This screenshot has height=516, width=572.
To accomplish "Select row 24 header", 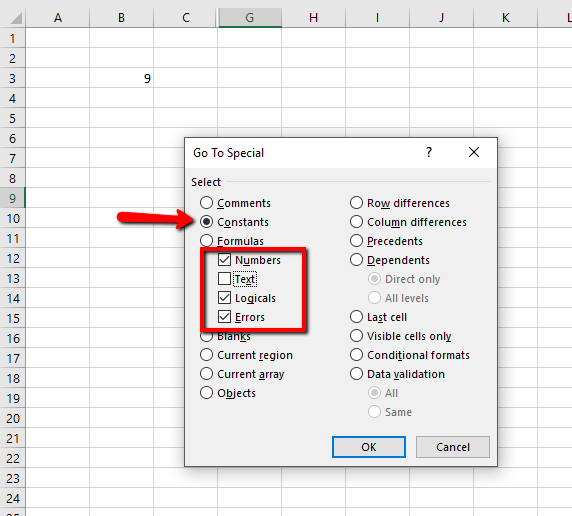I will [13, 498].
